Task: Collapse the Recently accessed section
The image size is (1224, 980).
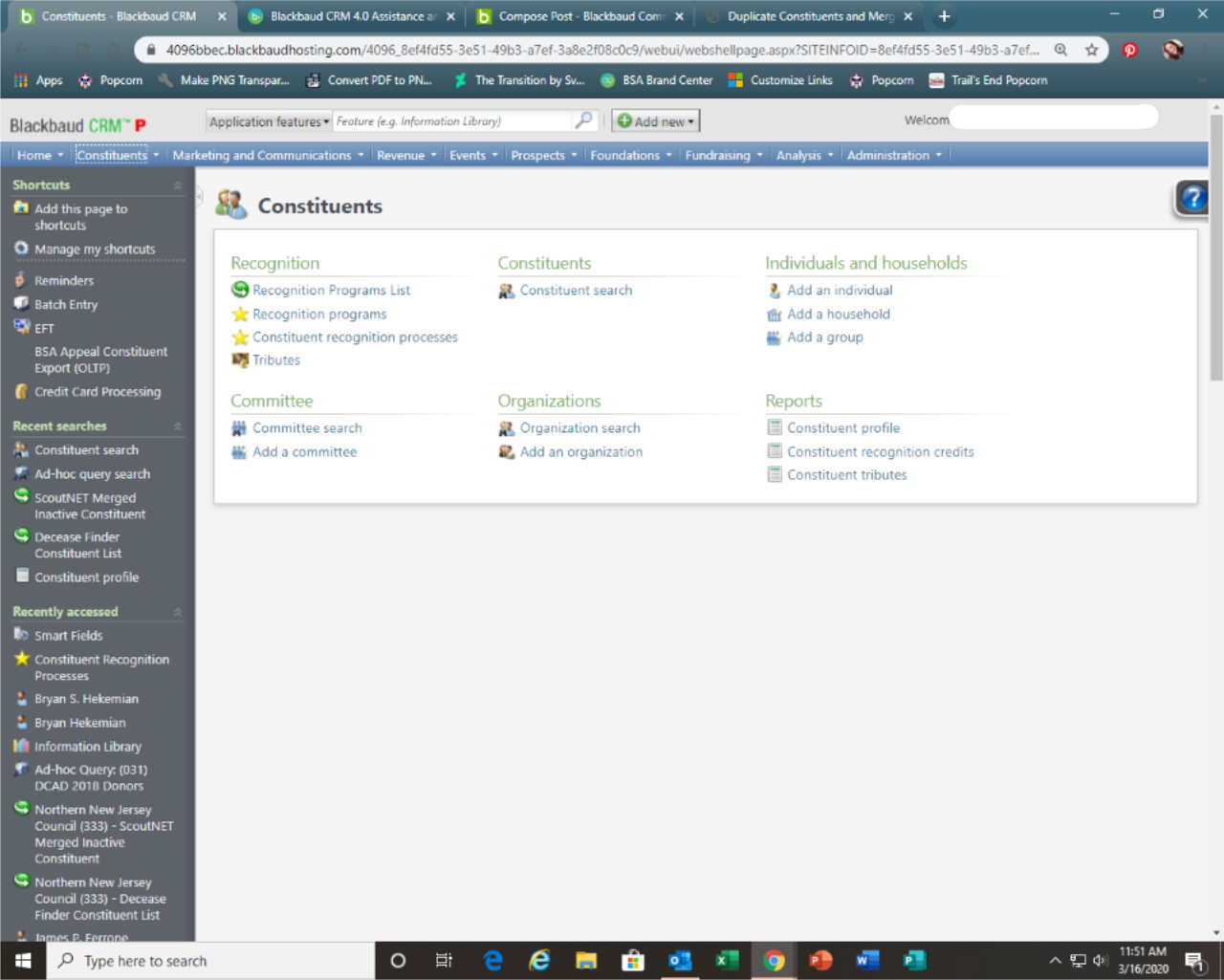Action: (178, 612)
